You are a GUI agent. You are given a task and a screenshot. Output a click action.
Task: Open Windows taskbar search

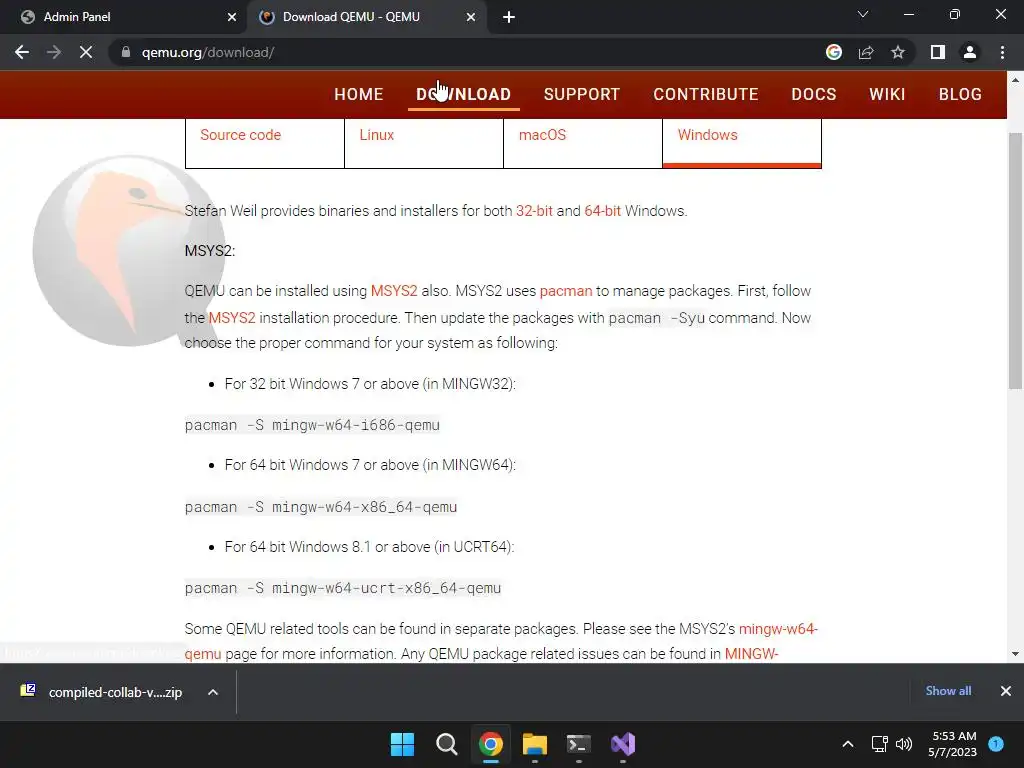pyautogui.click(x=447, y=744)
